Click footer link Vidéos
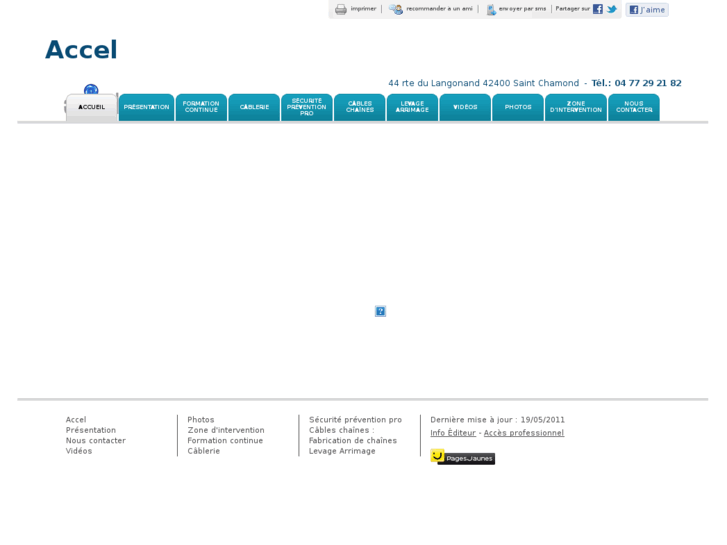Screen dimensions: 727x545 [79, 451]
